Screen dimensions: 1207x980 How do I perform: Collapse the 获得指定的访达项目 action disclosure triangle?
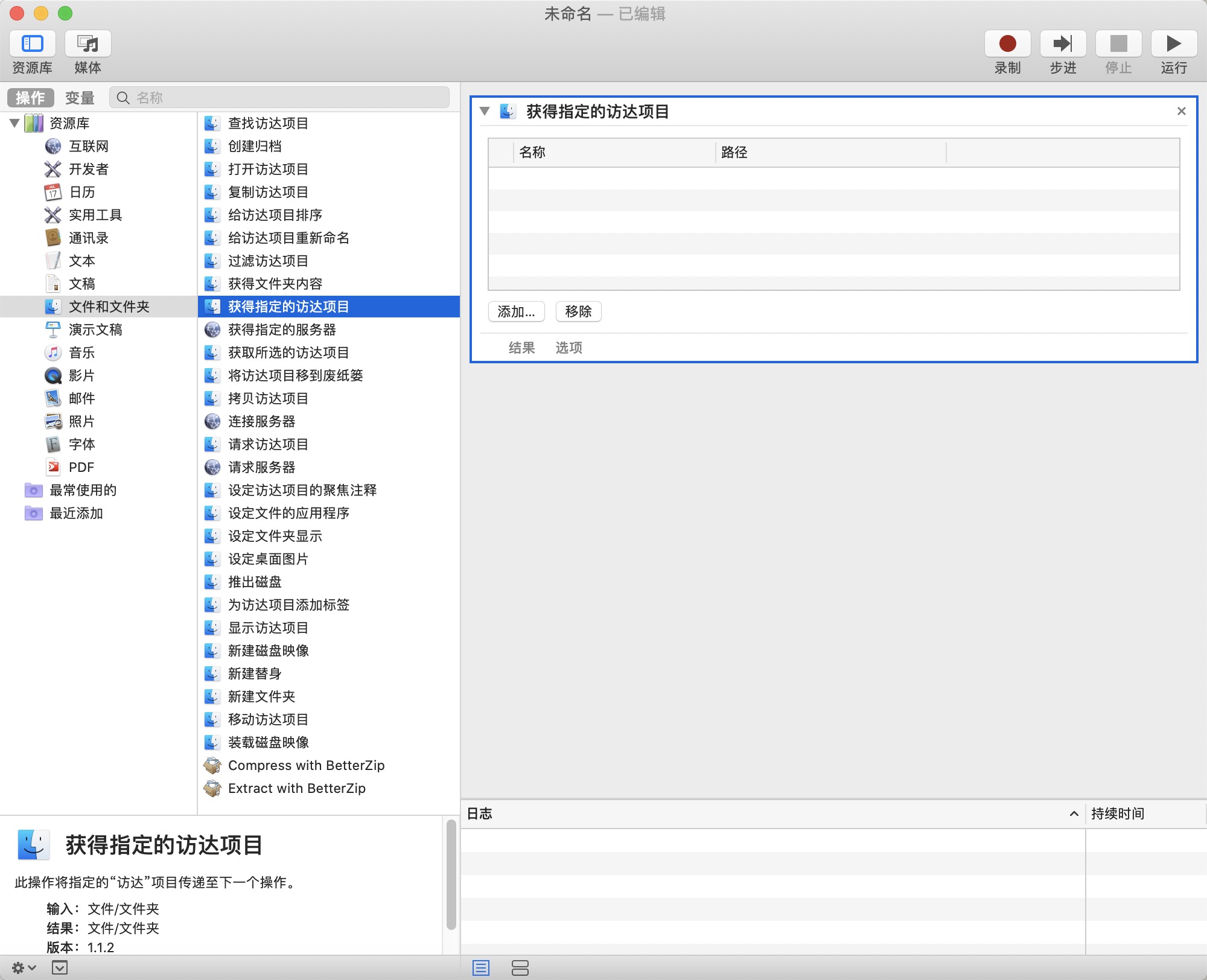(485, 111)
